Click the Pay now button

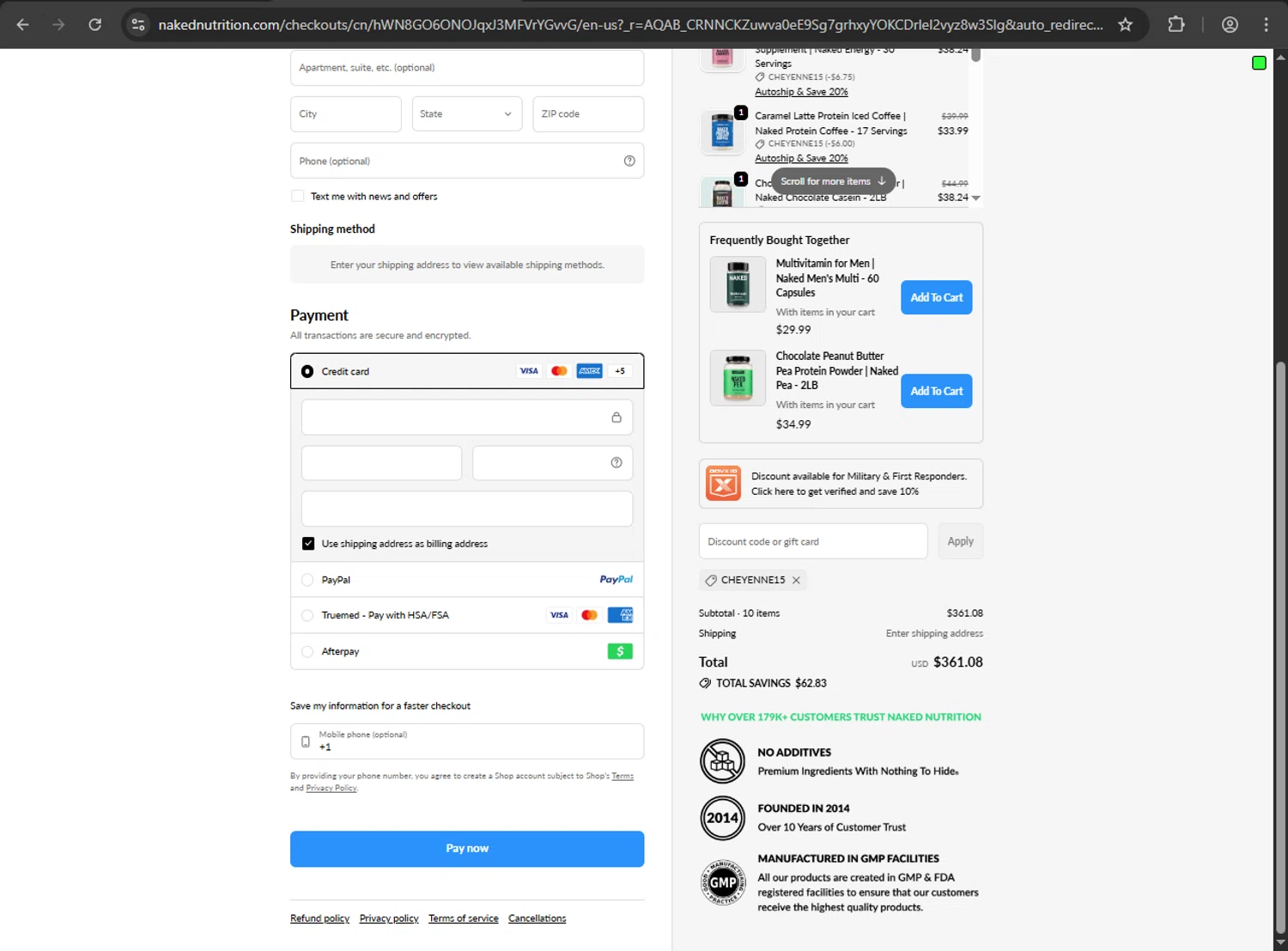pos(467,849)
